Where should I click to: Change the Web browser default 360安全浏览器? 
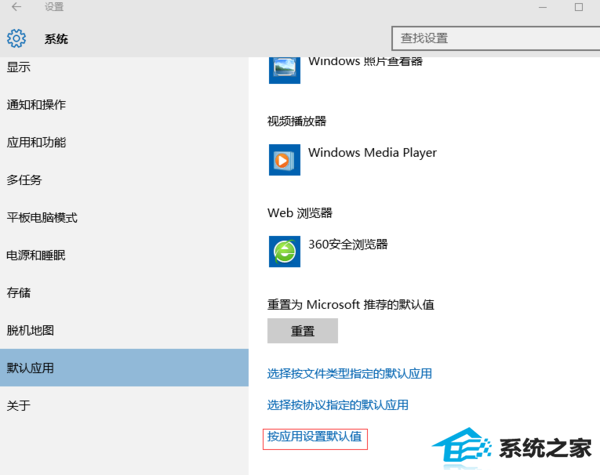click(x=348, y=244)
